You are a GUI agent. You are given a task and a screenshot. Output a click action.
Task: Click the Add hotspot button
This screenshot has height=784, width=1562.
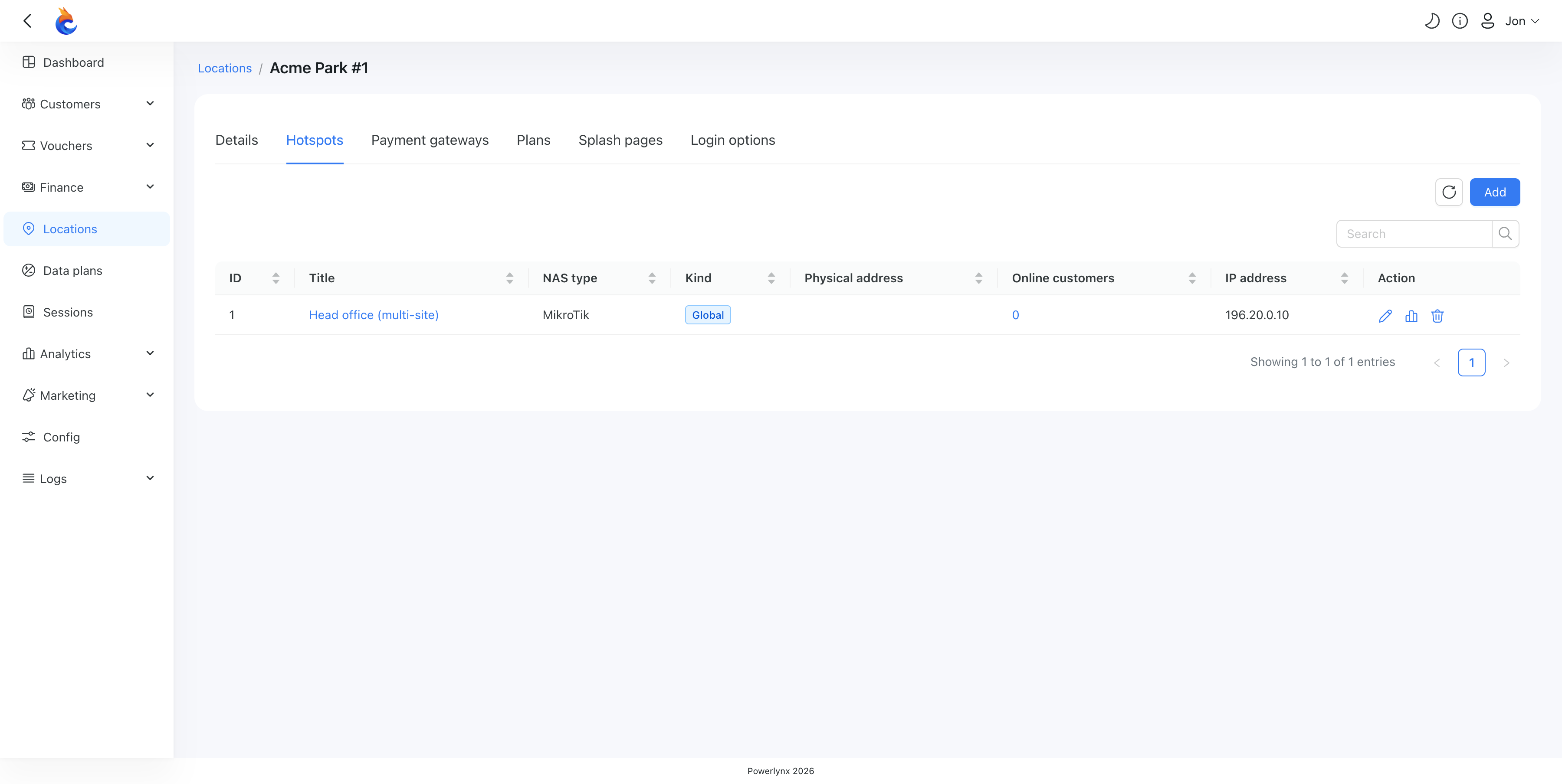[x=1495, y=192]
